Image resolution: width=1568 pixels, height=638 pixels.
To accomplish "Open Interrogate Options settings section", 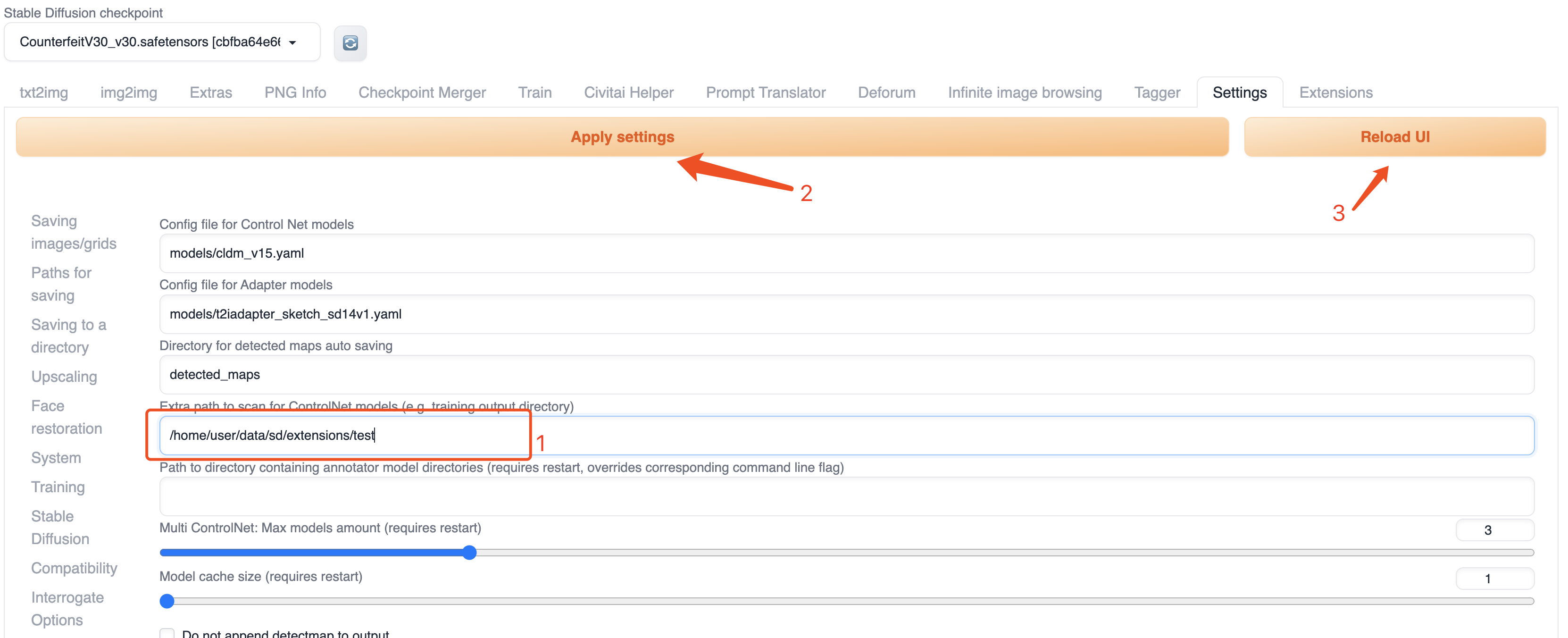I will tap(67, 608).
